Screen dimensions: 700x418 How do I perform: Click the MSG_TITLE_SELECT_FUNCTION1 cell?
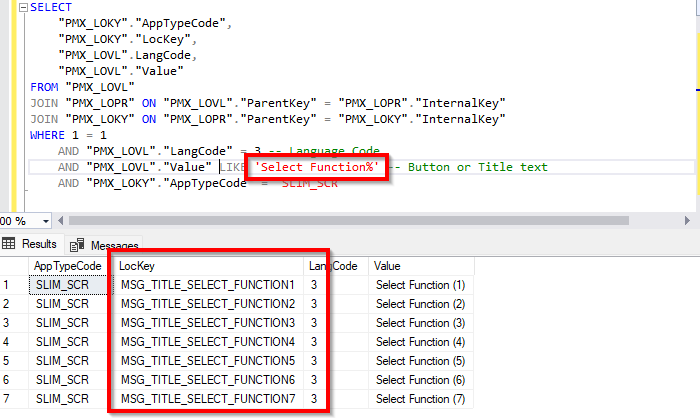pyautogui.click(x=208, y=285)
